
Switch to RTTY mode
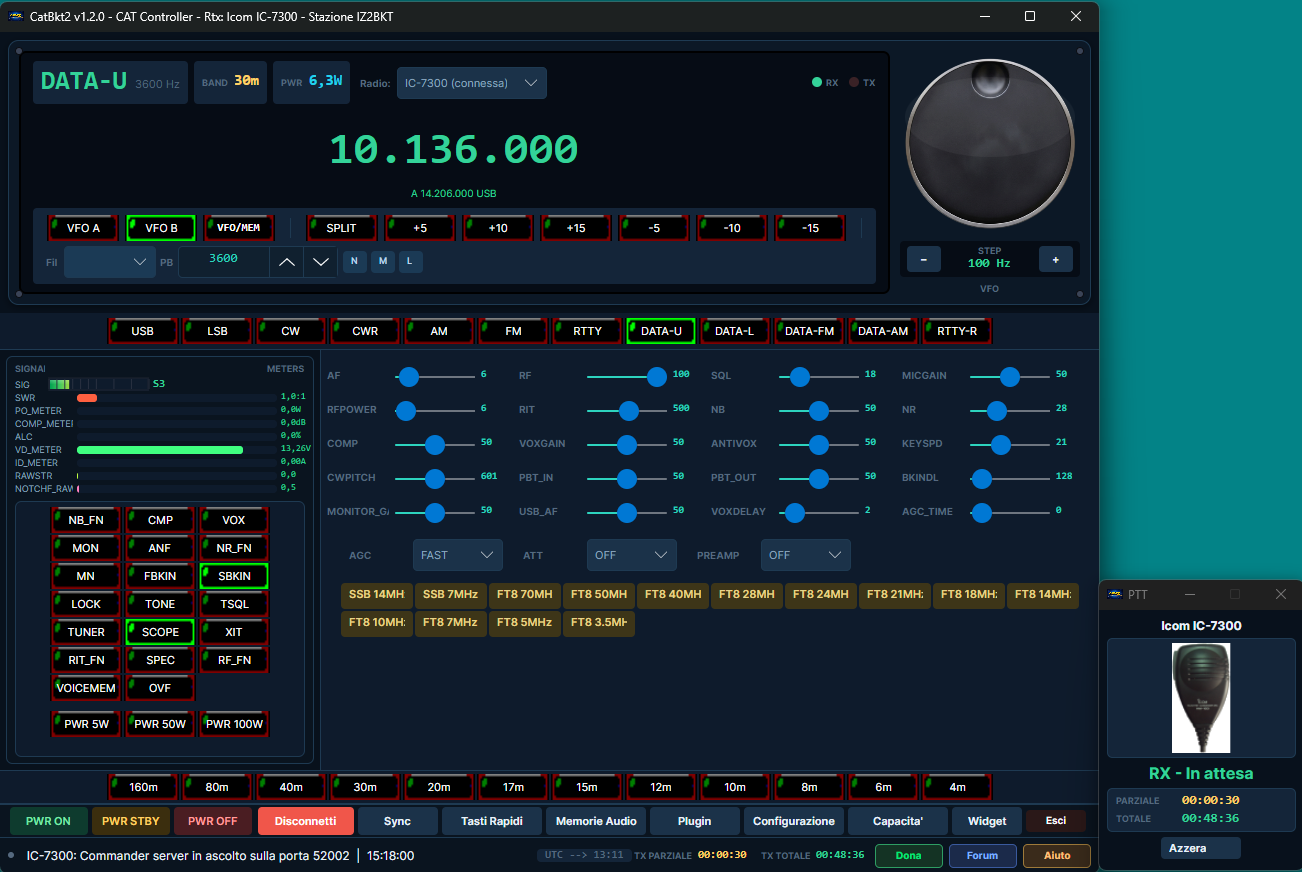587,331
